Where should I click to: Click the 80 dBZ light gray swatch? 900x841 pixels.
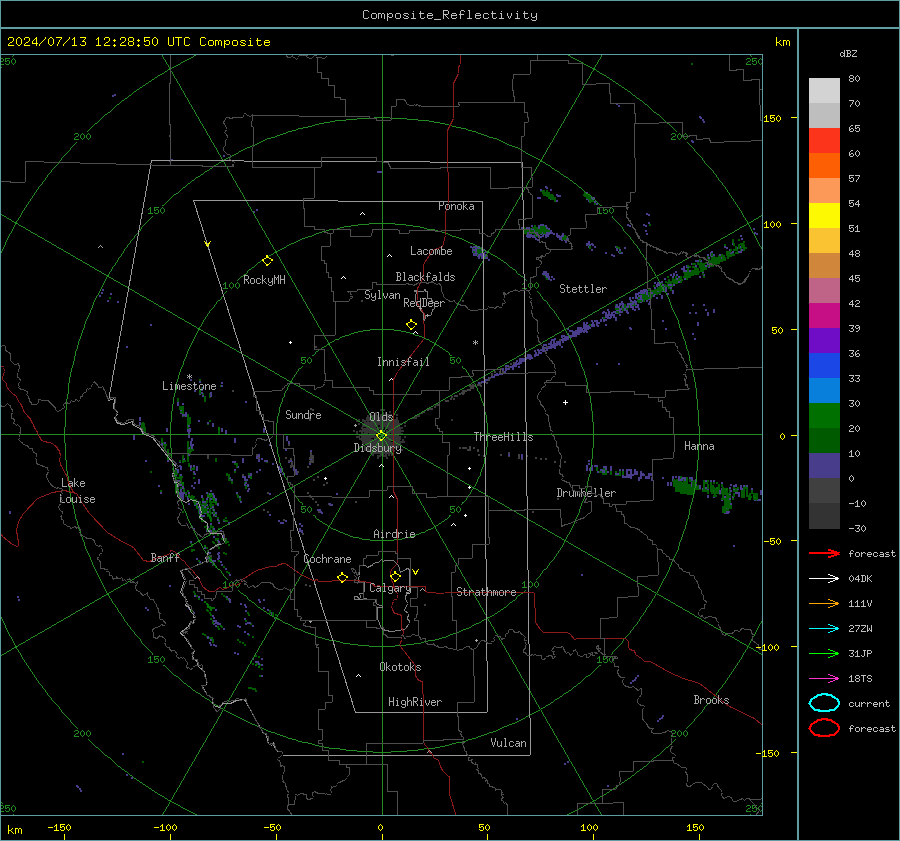pyautogui.click(x=824, y=90)
